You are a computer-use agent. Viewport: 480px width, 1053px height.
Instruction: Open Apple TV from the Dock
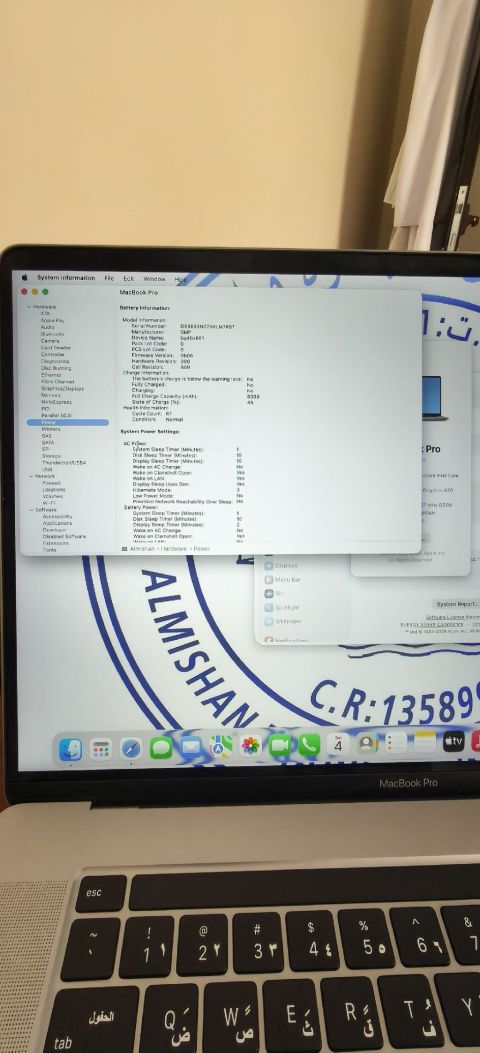pyautogui.click(x=454, y=741)
